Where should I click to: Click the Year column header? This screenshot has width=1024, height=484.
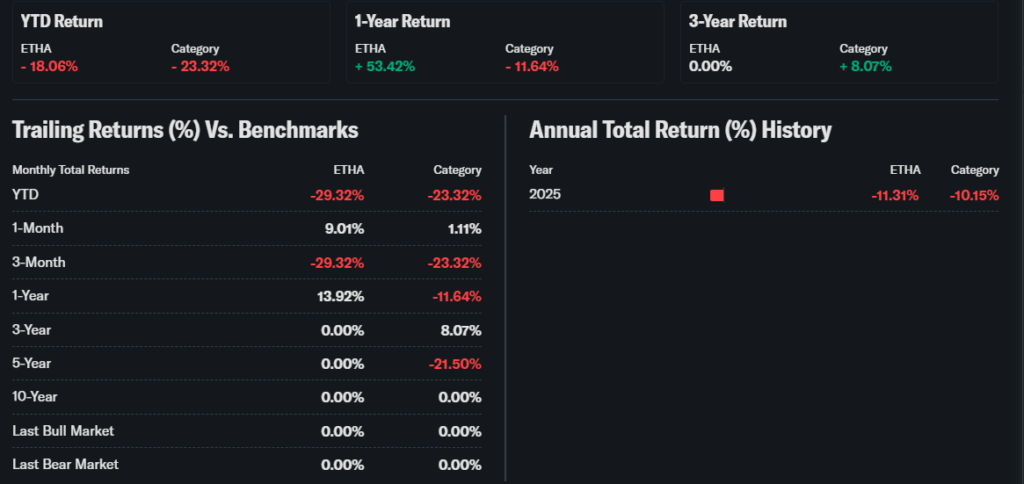(x=541, y=170)
